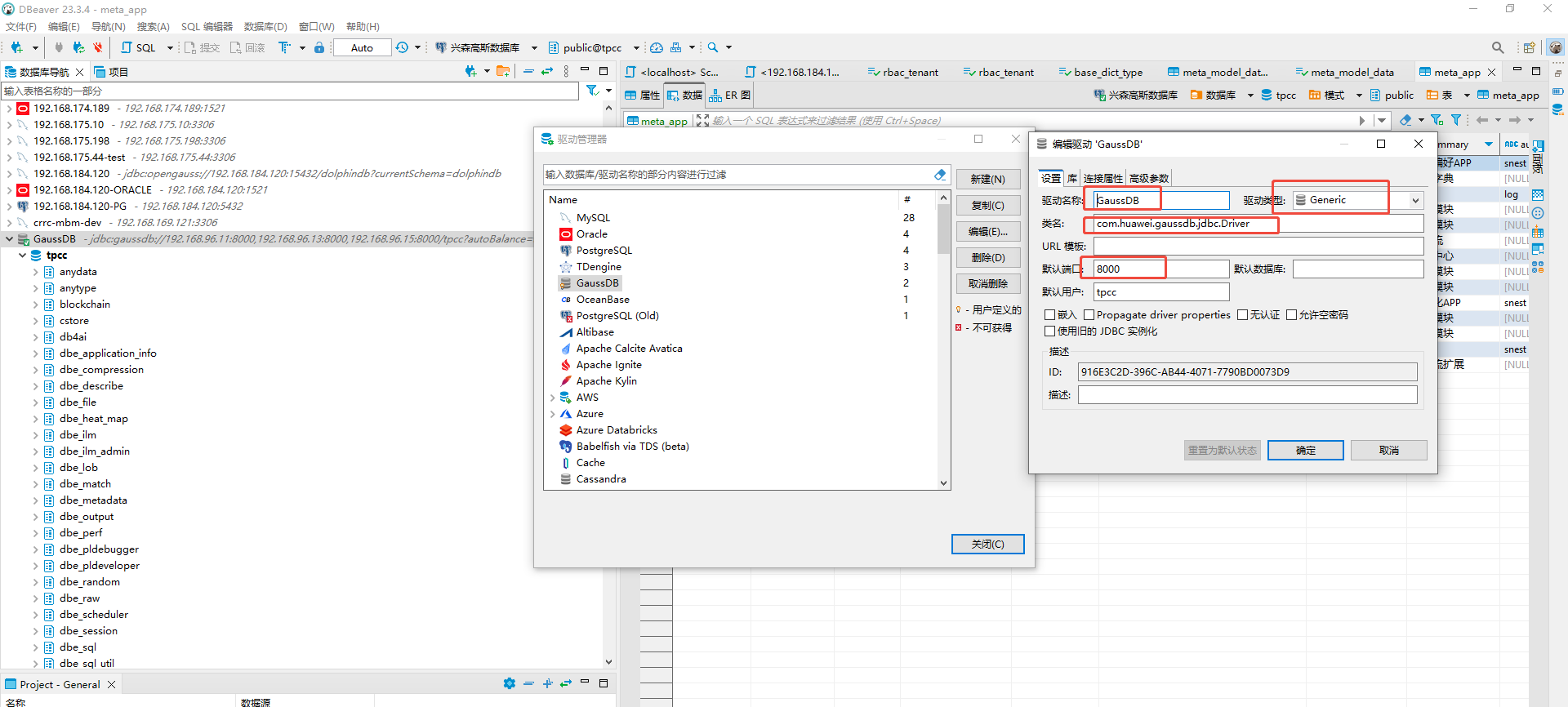The height and width of the screenshot is (707, 1568).
Task: Click the 默认数据库 input field
Action: 1357,269
